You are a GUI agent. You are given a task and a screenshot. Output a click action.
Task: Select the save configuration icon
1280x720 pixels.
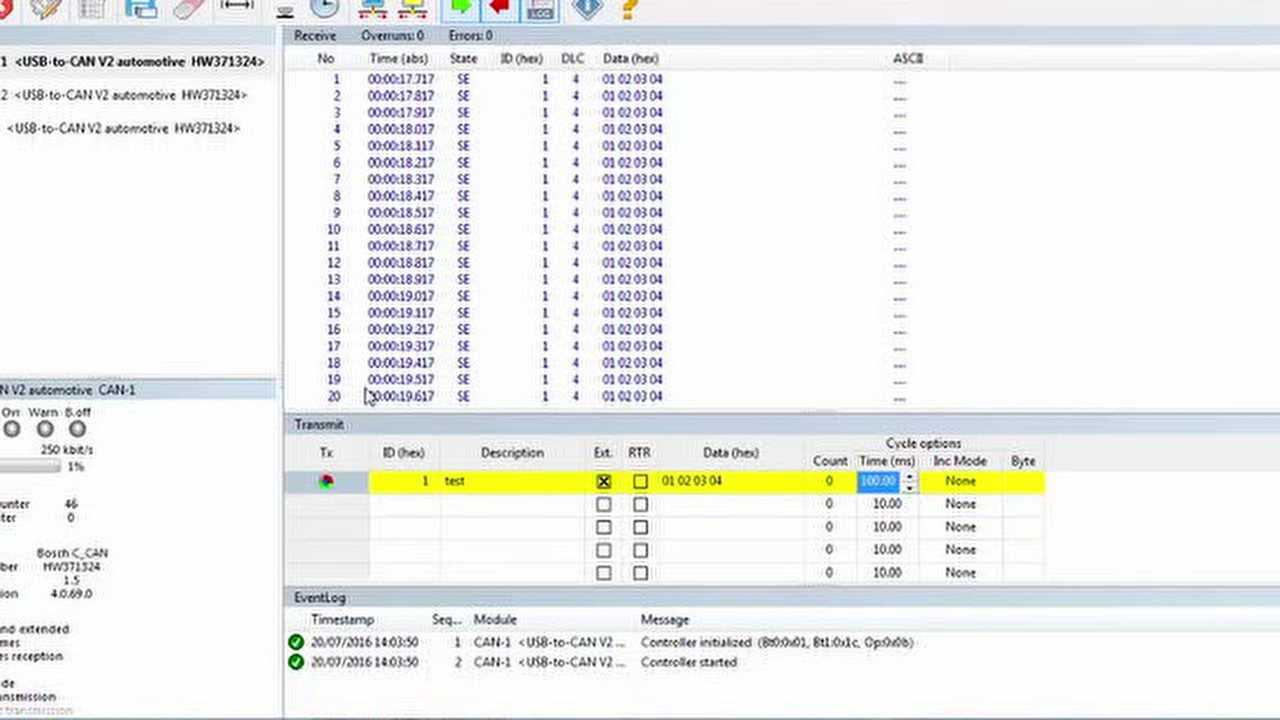point(141,8)
